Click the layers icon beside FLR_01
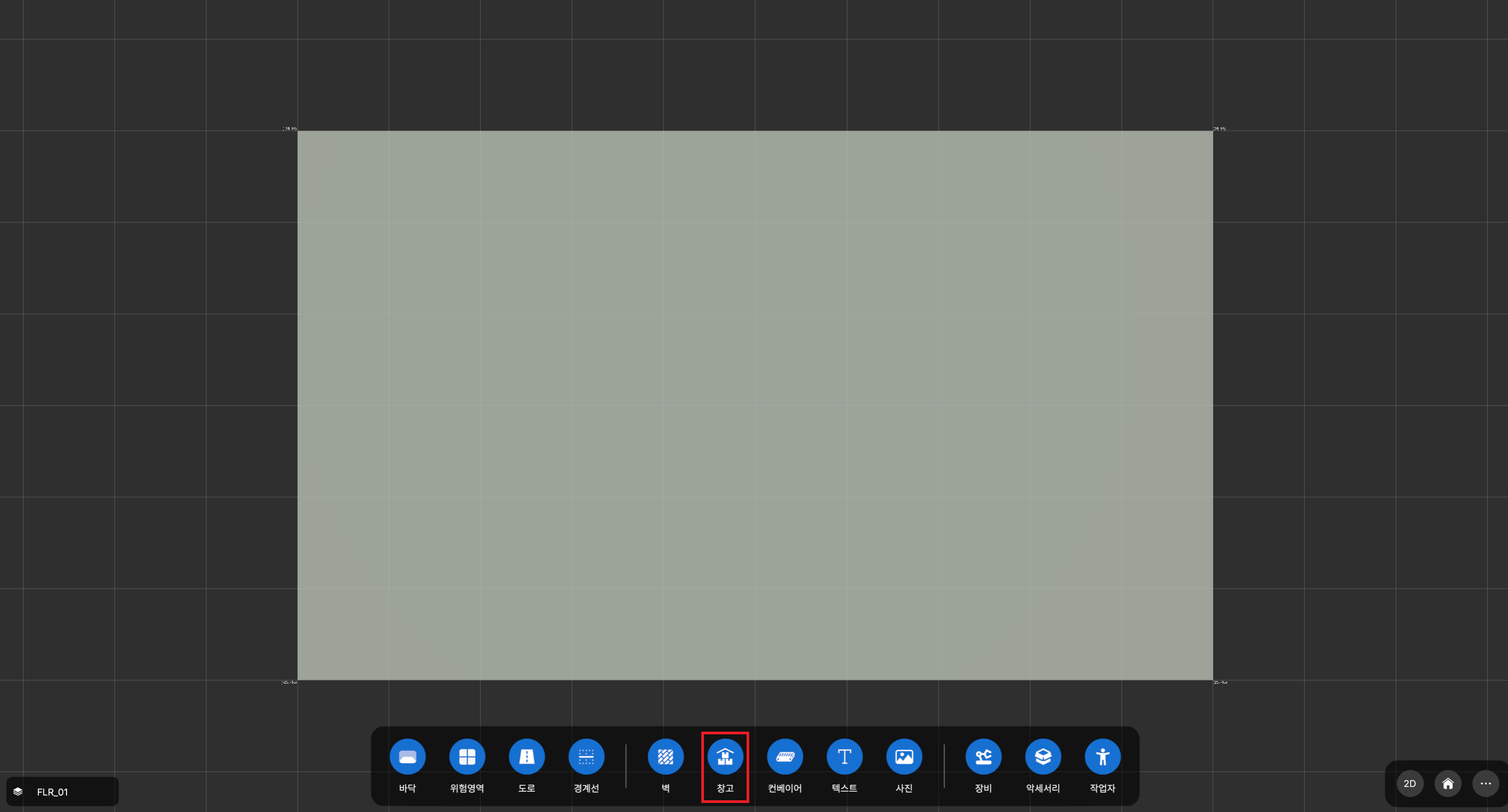1508x812 pixels. click(18, 791)
